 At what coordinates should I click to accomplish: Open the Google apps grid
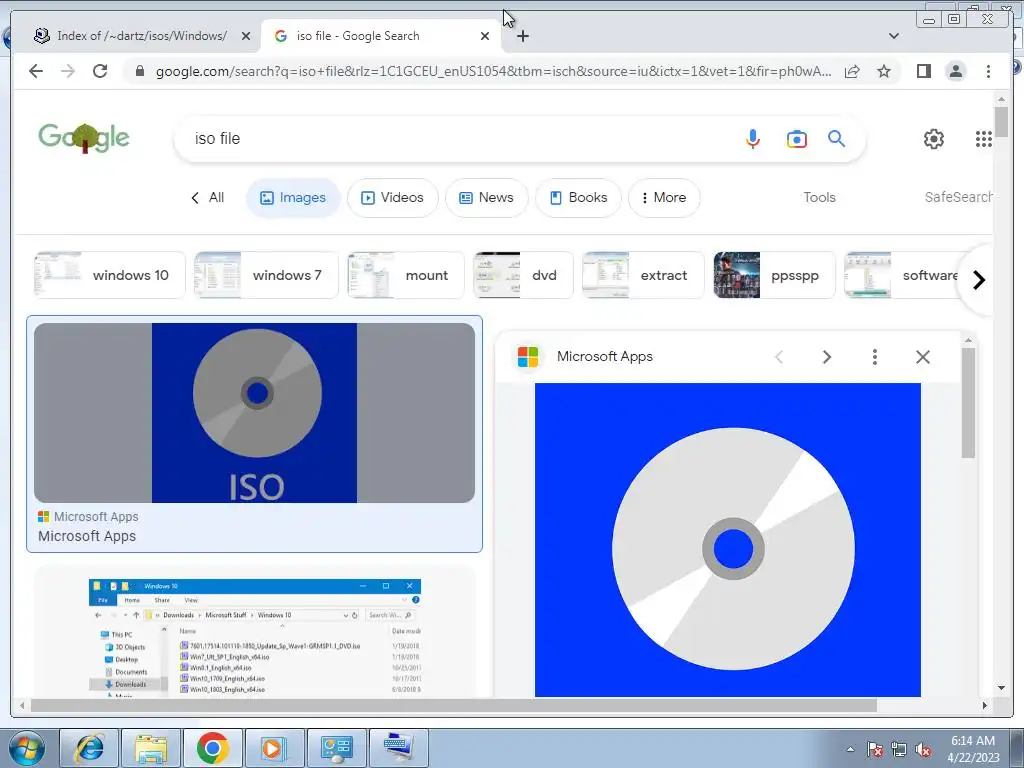click(984, 138)
